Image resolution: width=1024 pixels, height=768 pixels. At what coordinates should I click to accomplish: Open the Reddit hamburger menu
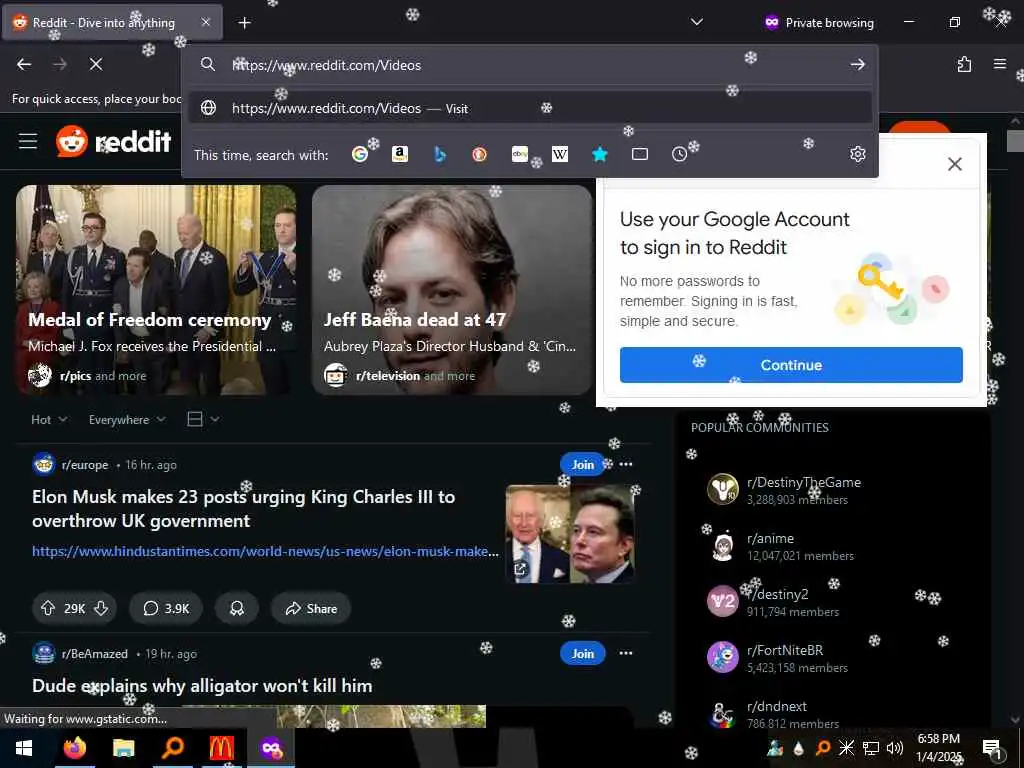(28, 141)
